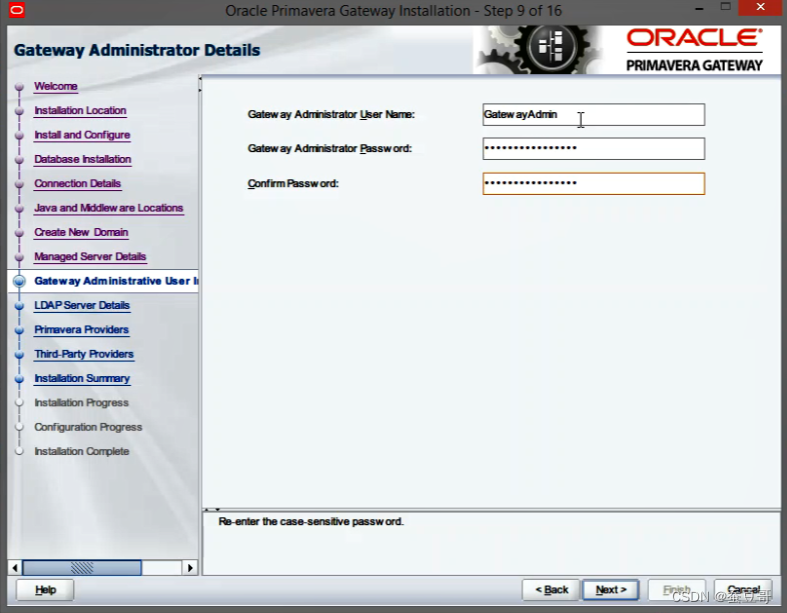Go to Primavera Providers step

coord(82,330)
